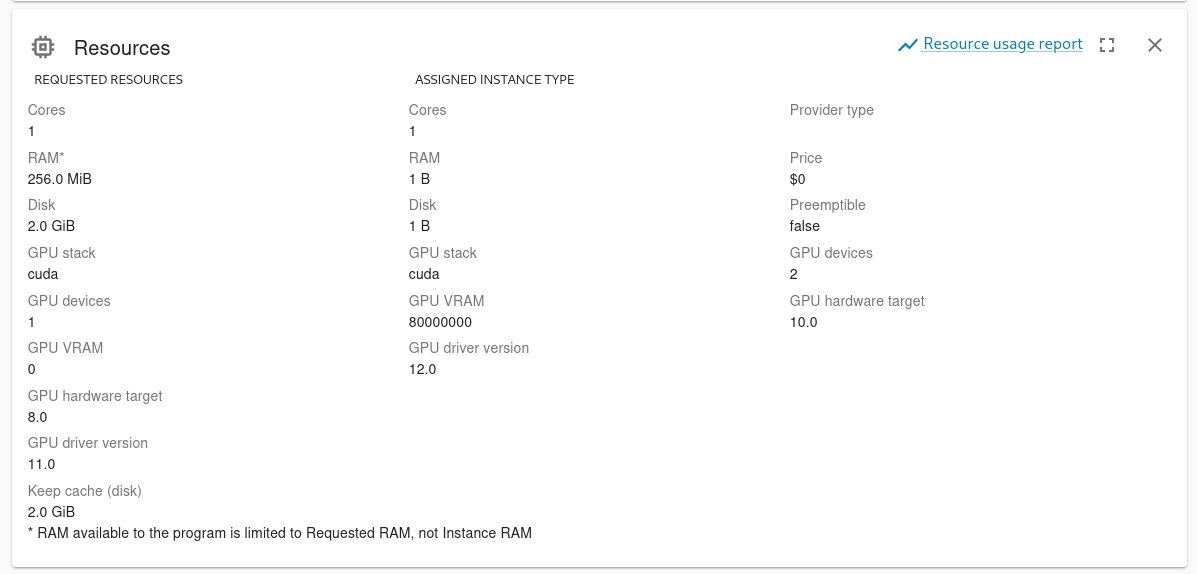Select the requested RAM value 256.0 MiB
This screenshot has height=574, width=1197.
point(60,179)
